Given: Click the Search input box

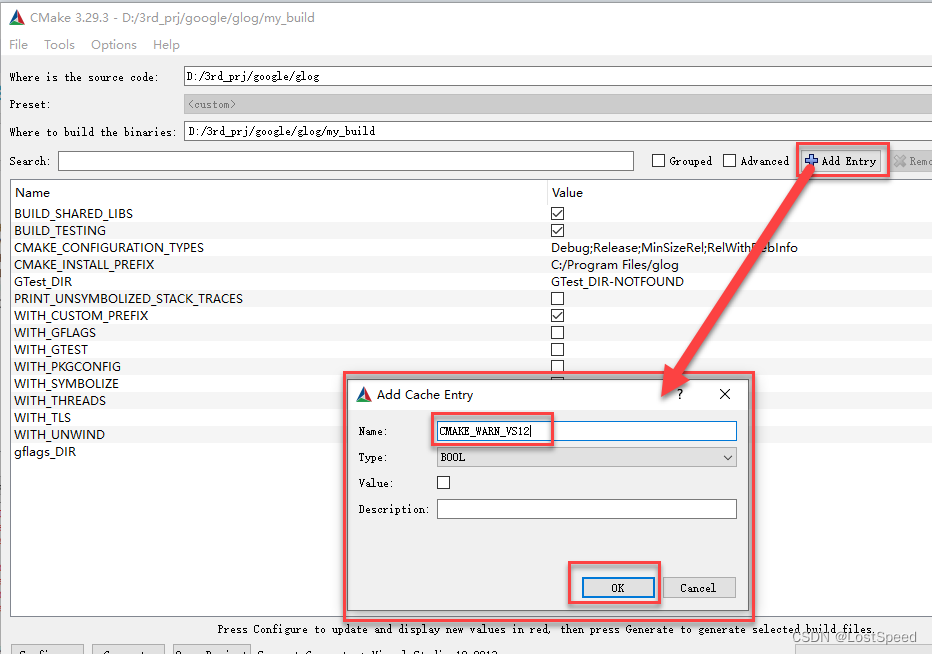Looking at the screenshot, I should click(x=345, y=161).
